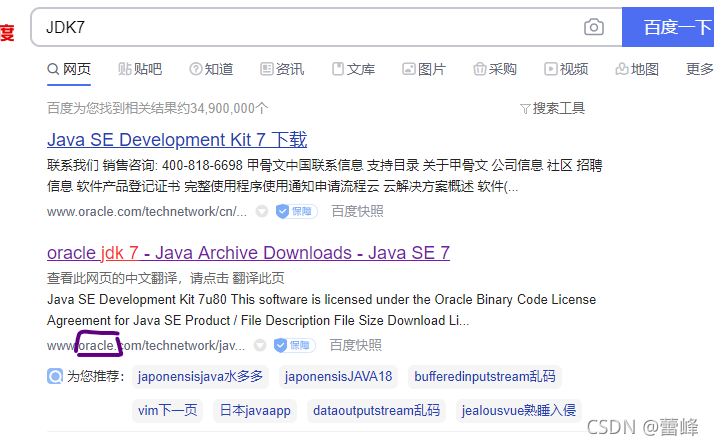This screenshot has width=714, height=445.
Task: Open 百度快照 for second result
Action: [x=356, y=345]
